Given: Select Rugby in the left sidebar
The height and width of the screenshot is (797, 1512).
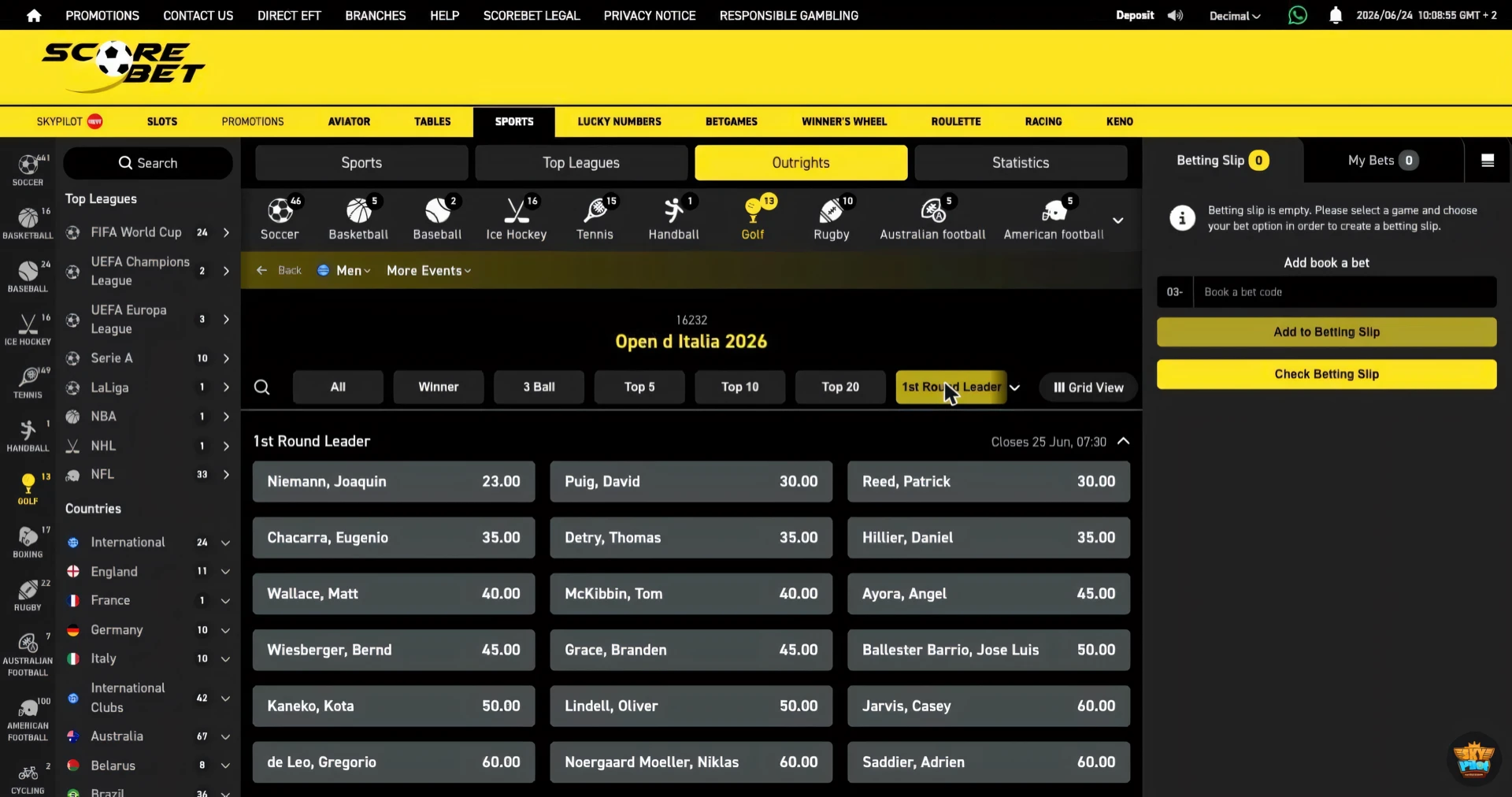Looking at the screenshot, I should pos(28,595).
